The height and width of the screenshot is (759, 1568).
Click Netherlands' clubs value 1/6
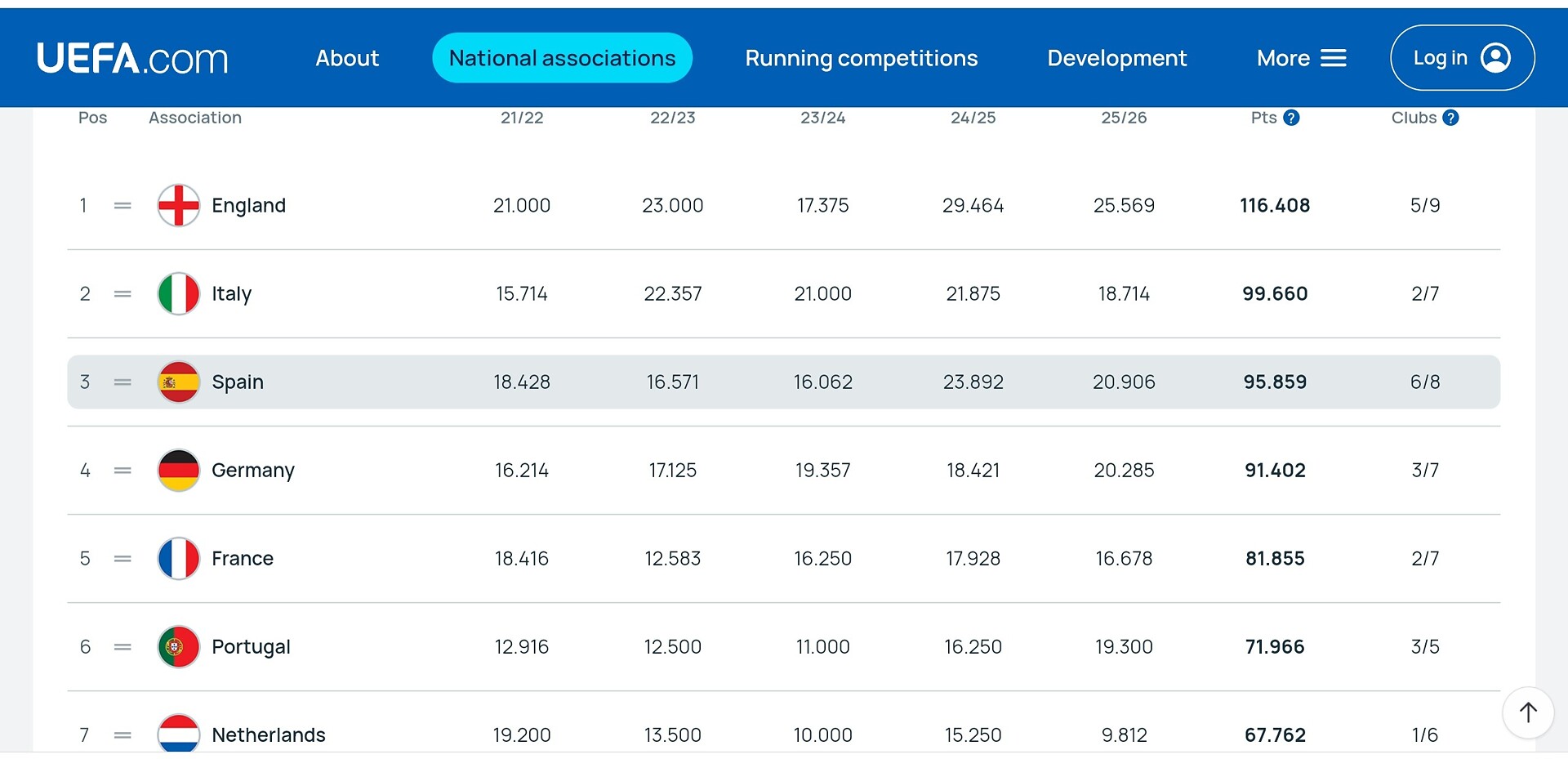click(1425, 734)
